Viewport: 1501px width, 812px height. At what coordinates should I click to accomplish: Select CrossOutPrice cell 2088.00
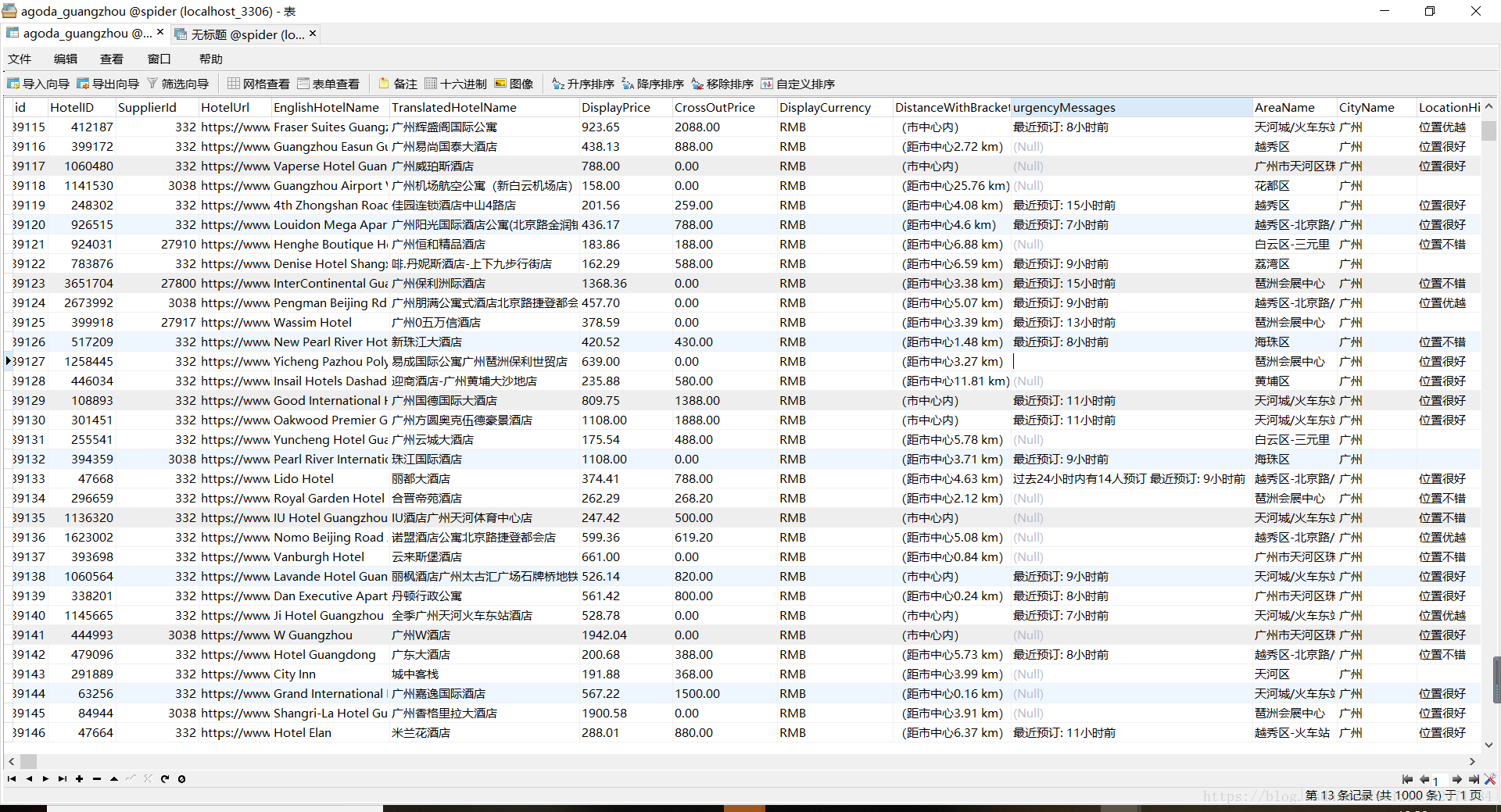[x=724, y=127]
